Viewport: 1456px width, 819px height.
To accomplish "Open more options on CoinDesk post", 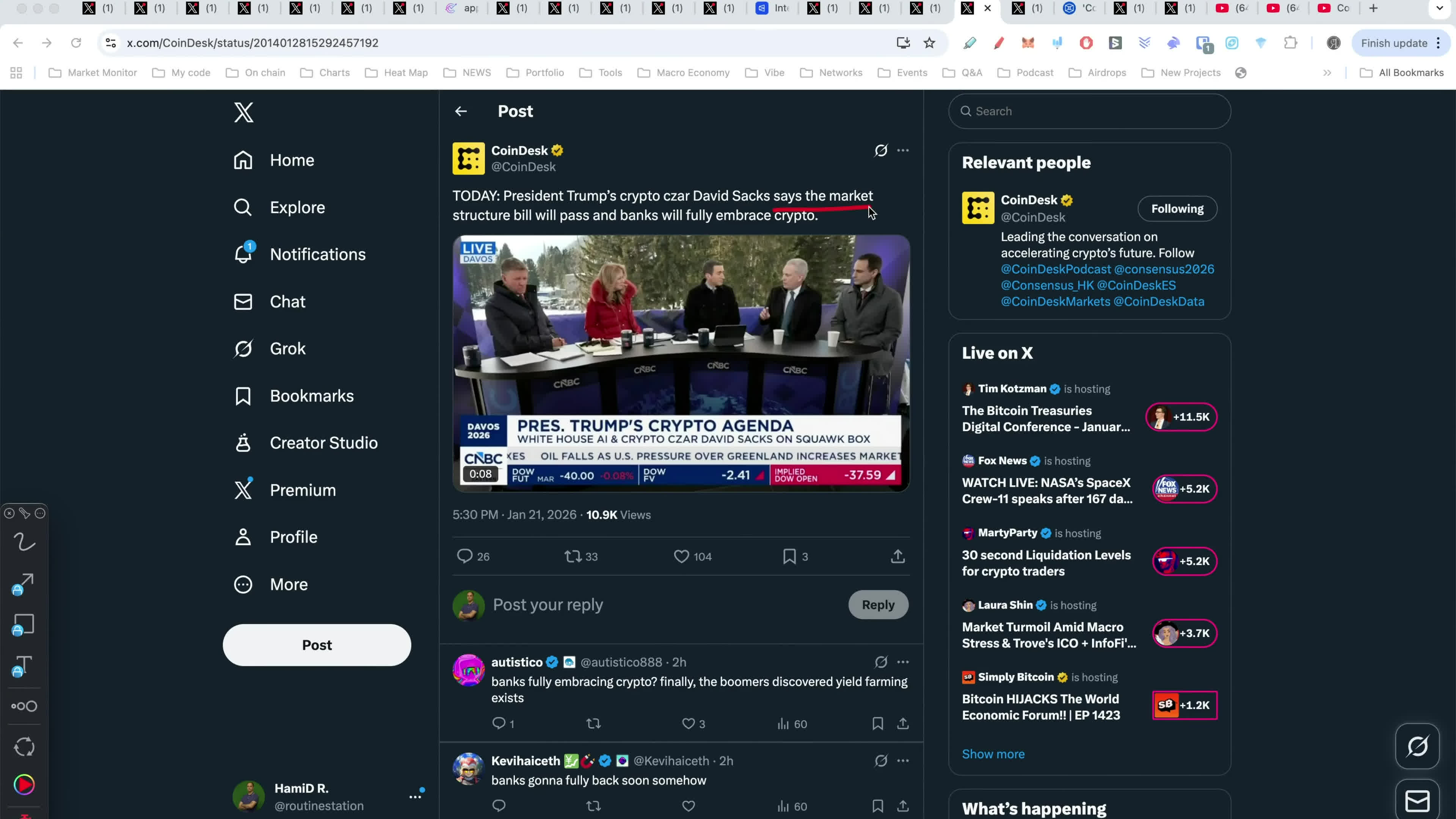I will coord(903,151).
